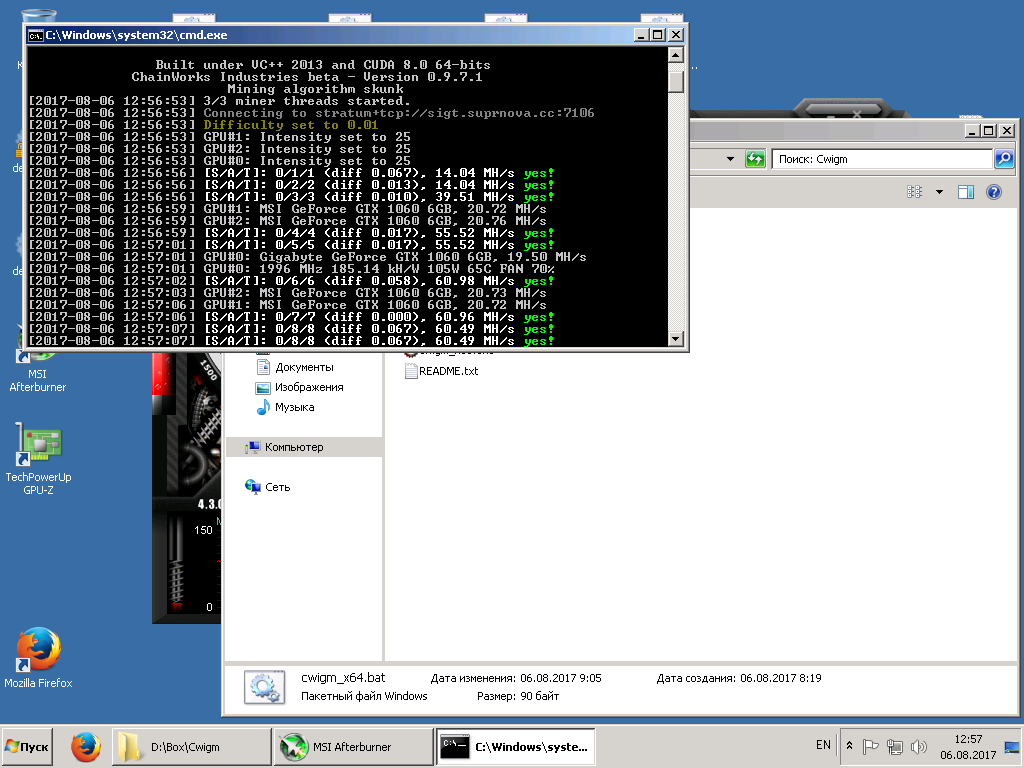Open the Пуск start button
Image resolution: width=1024 pixels, height=768 pixels.
point(26,746)
